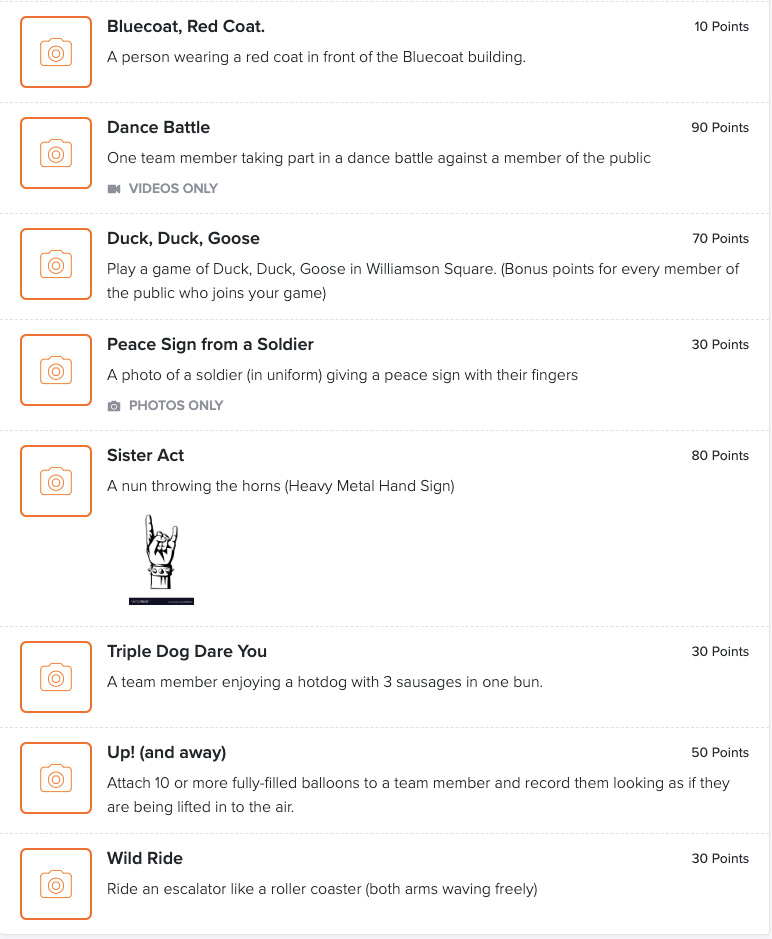Select the Duck, Duck, Goose mission title
This screenshot has height=939, width=772.
pyautogui.click(x=183, y=238)
